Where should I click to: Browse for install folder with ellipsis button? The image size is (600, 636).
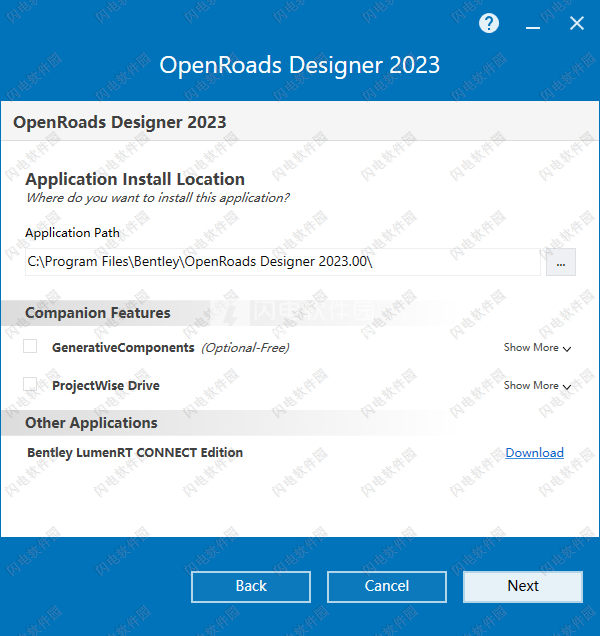click(561, 262)
